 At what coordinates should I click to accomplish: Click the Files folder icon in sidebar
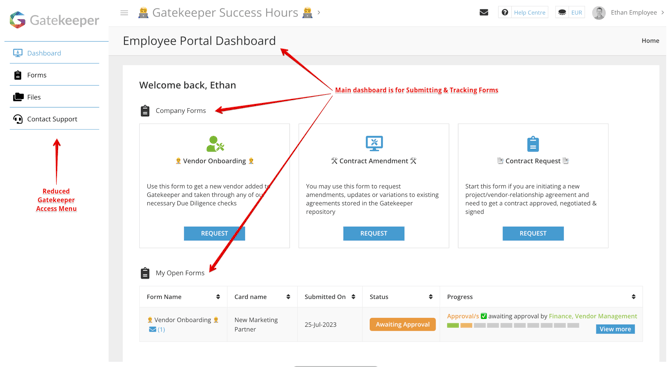(18, 97)
